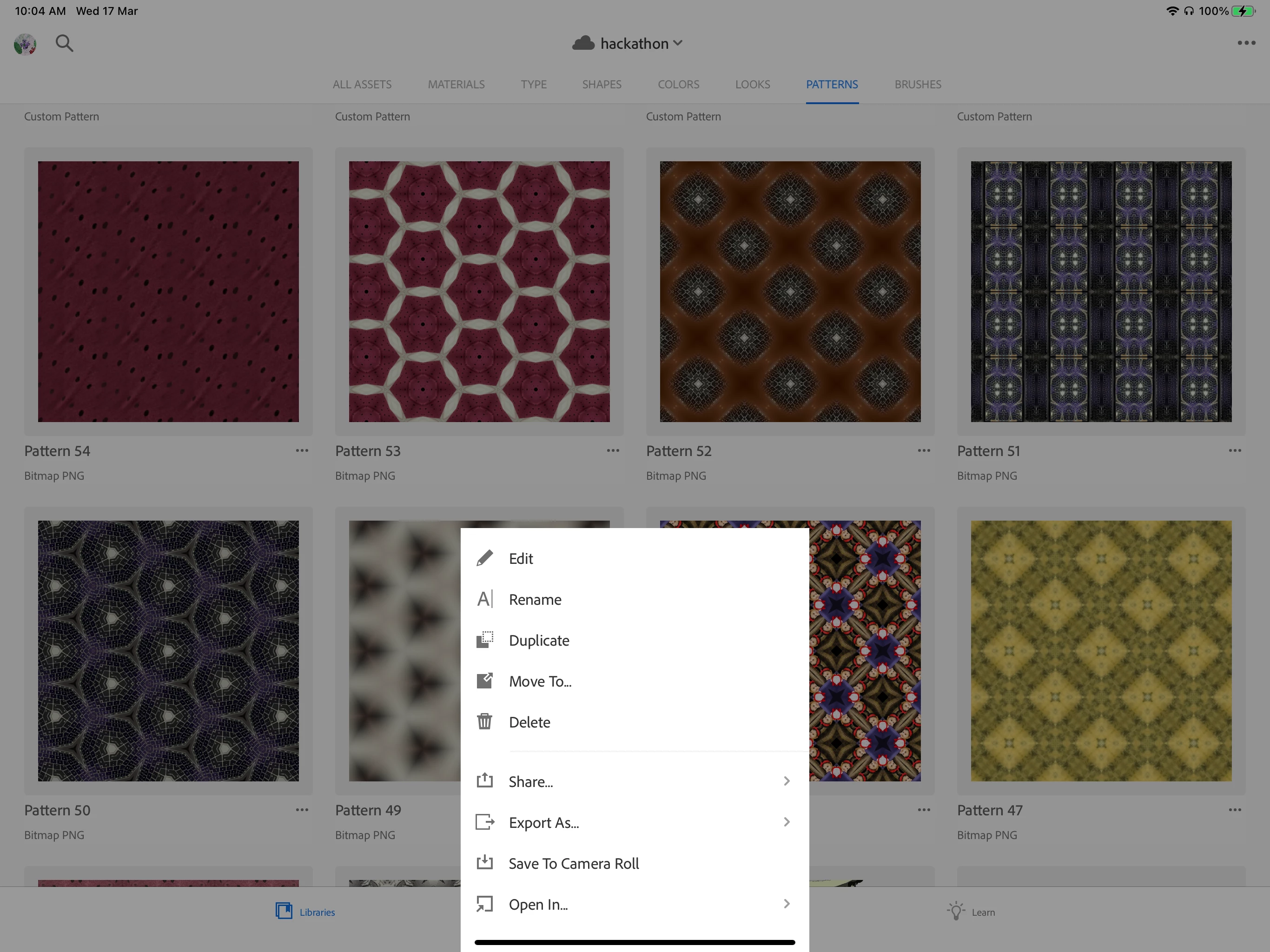The height and width of the screenshot is (952, 1270).
Task: Click the Rename text-cursor icon
Action: coord(484,600)
